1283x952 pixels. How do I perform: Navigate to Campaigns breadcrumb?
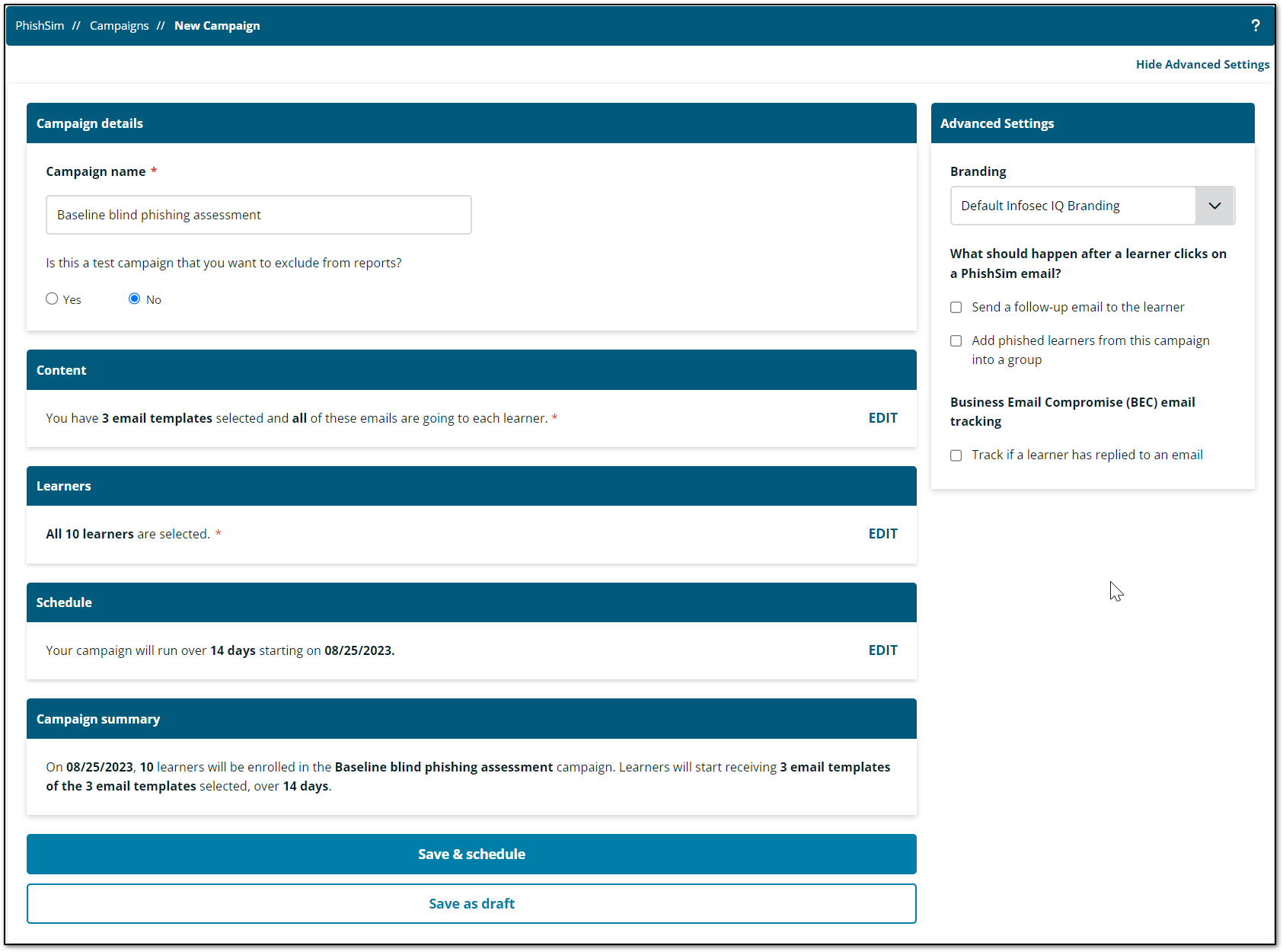click(x=119, y=26)
